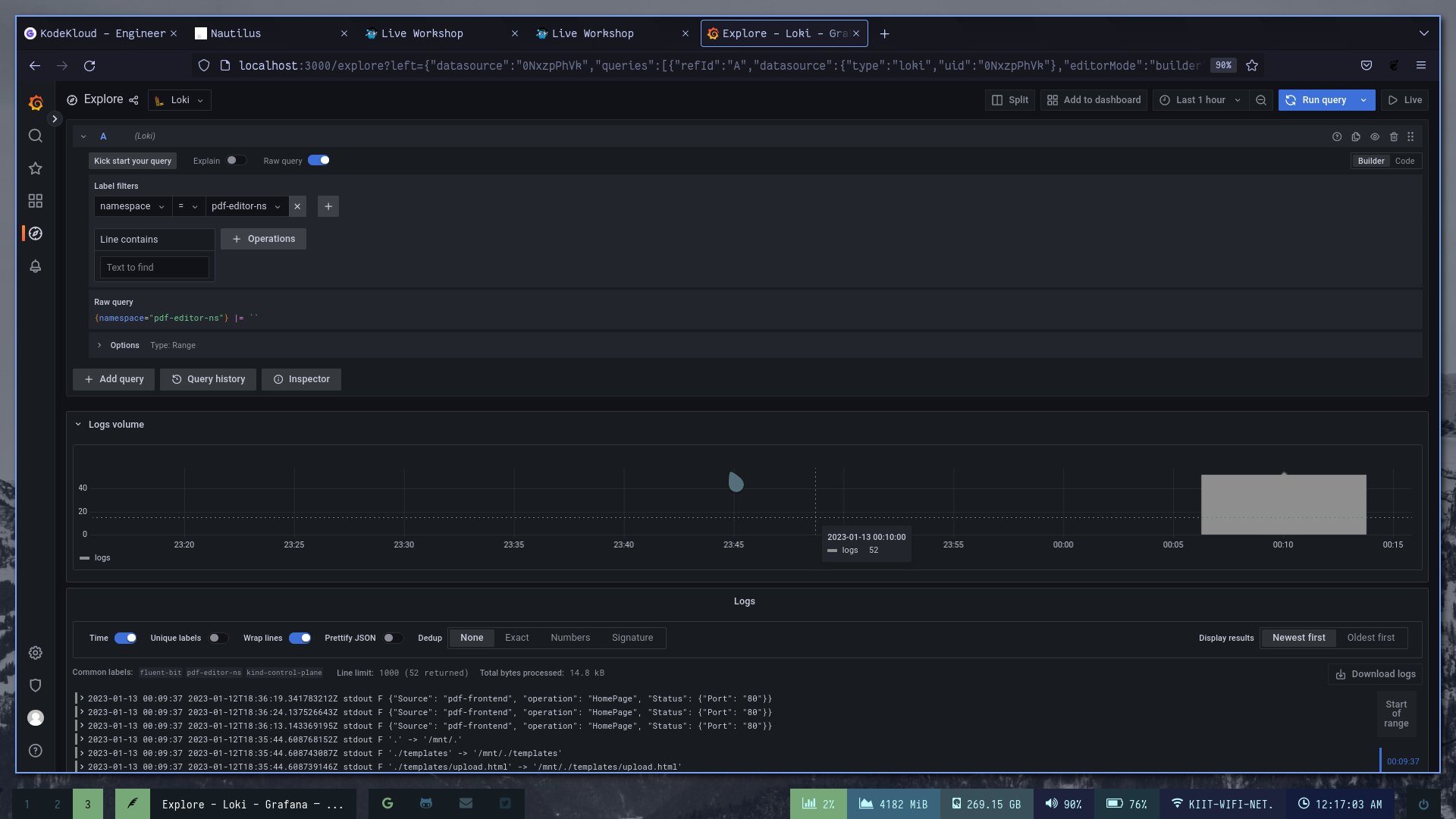Click the Split view button
Image resolution: width=1456 pixels, height=819 pixels.
pos(1010,100)
